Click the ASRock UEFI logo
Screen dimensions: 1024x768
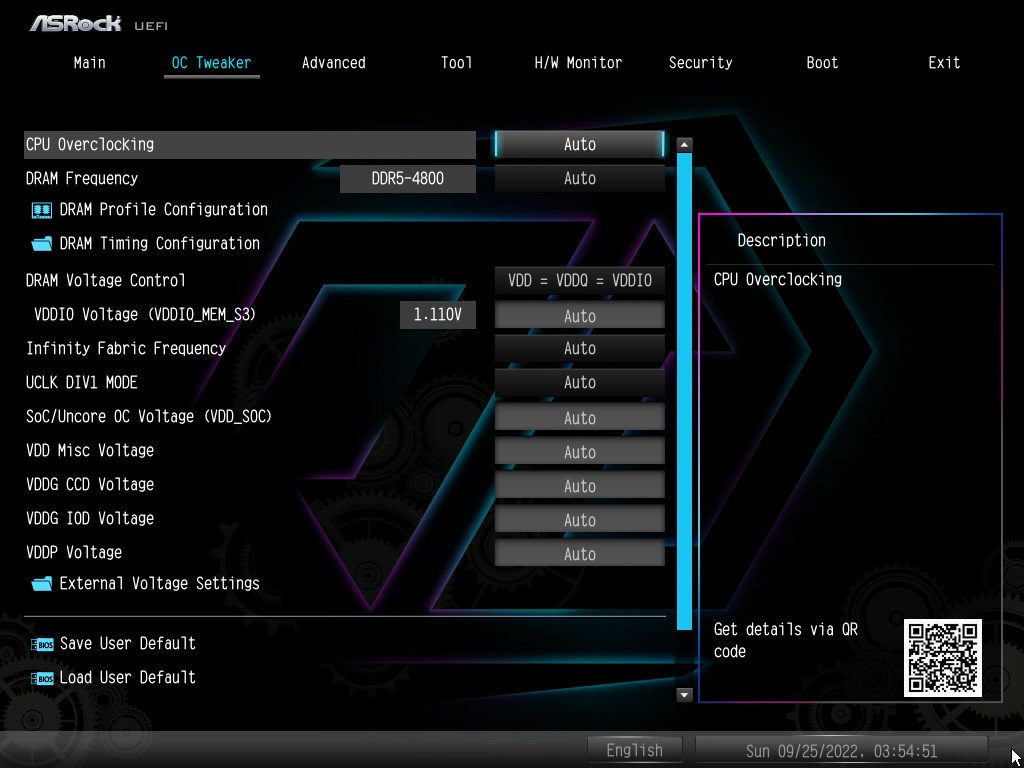[98, 24]
